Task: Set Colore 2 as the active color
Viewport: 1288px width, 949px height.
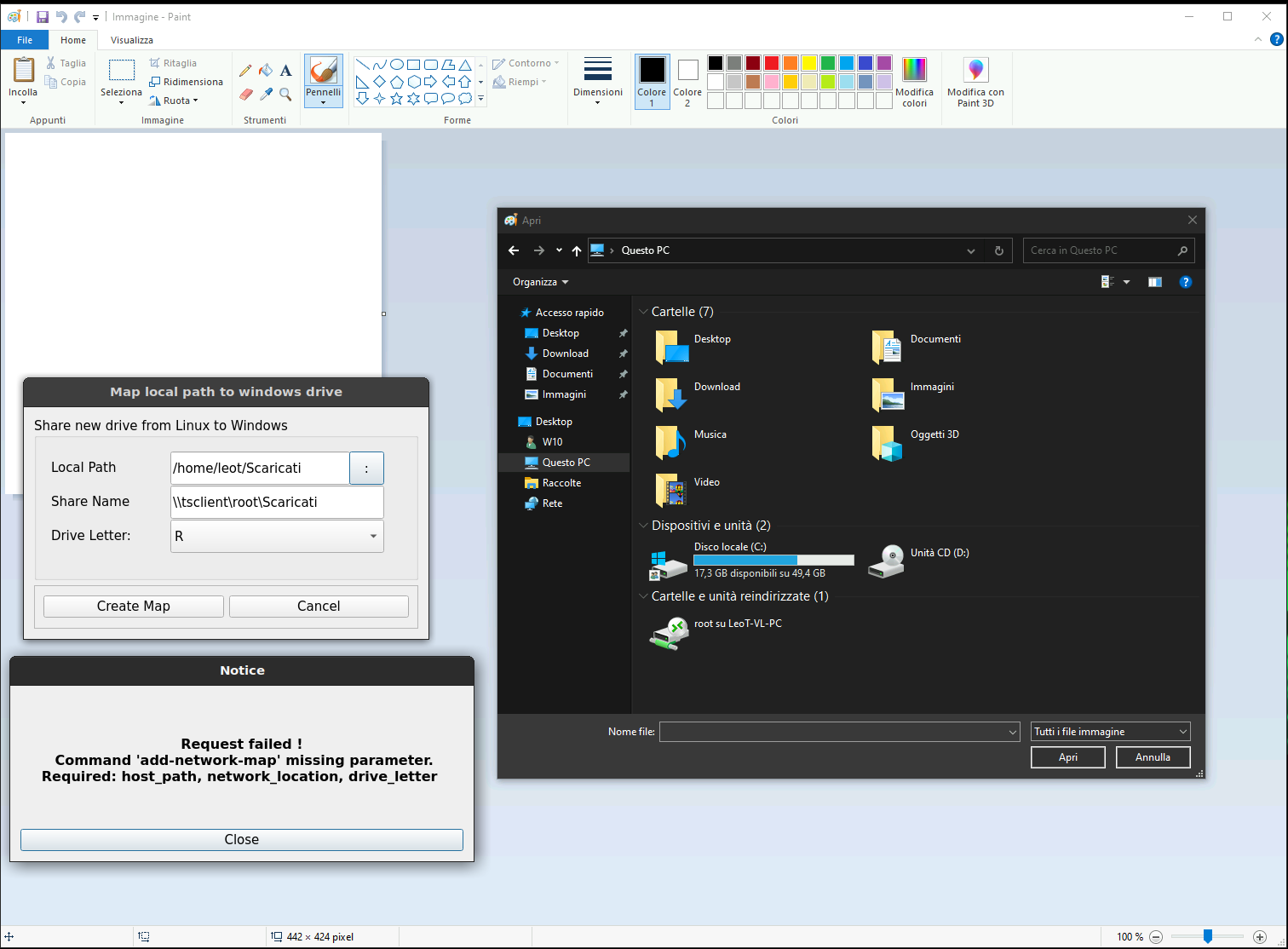Action: (687, 81)
